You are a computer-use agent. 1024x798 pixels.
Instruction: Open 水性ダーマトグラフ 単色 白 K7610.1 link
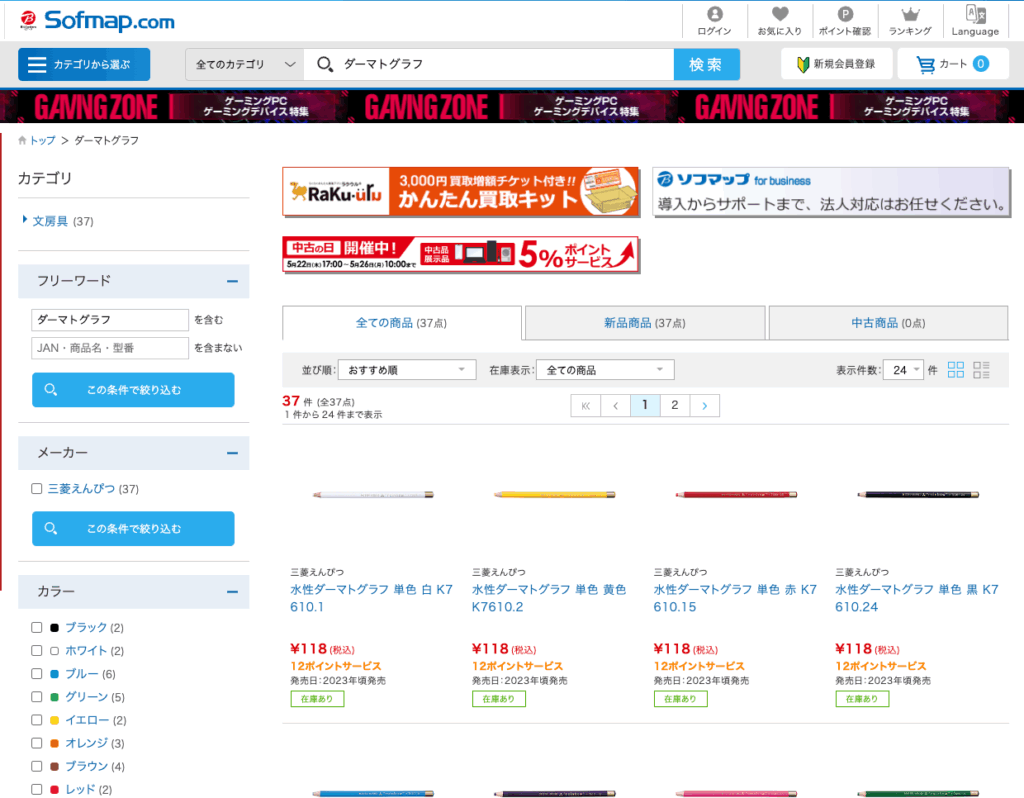pos(372,598)
